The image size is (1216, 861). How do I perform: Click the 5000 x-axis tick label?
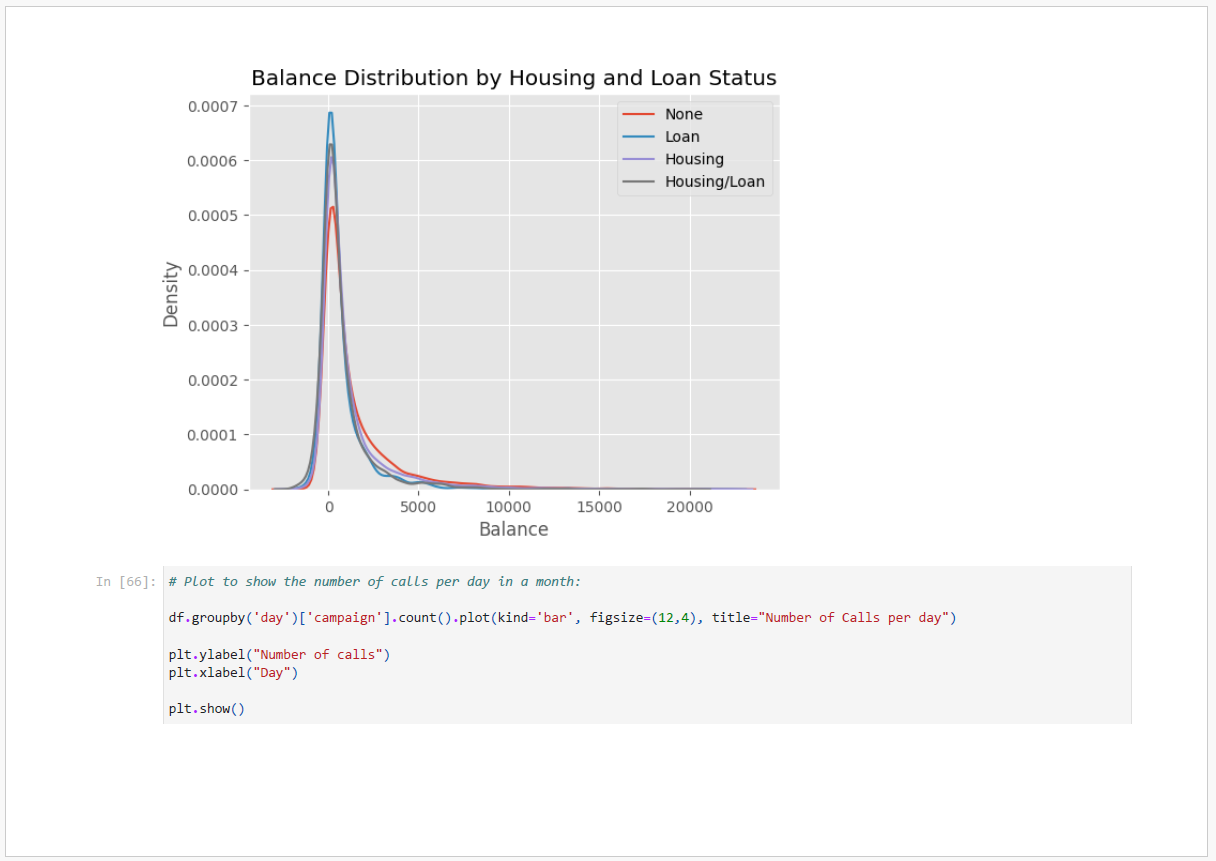point(418,508)
